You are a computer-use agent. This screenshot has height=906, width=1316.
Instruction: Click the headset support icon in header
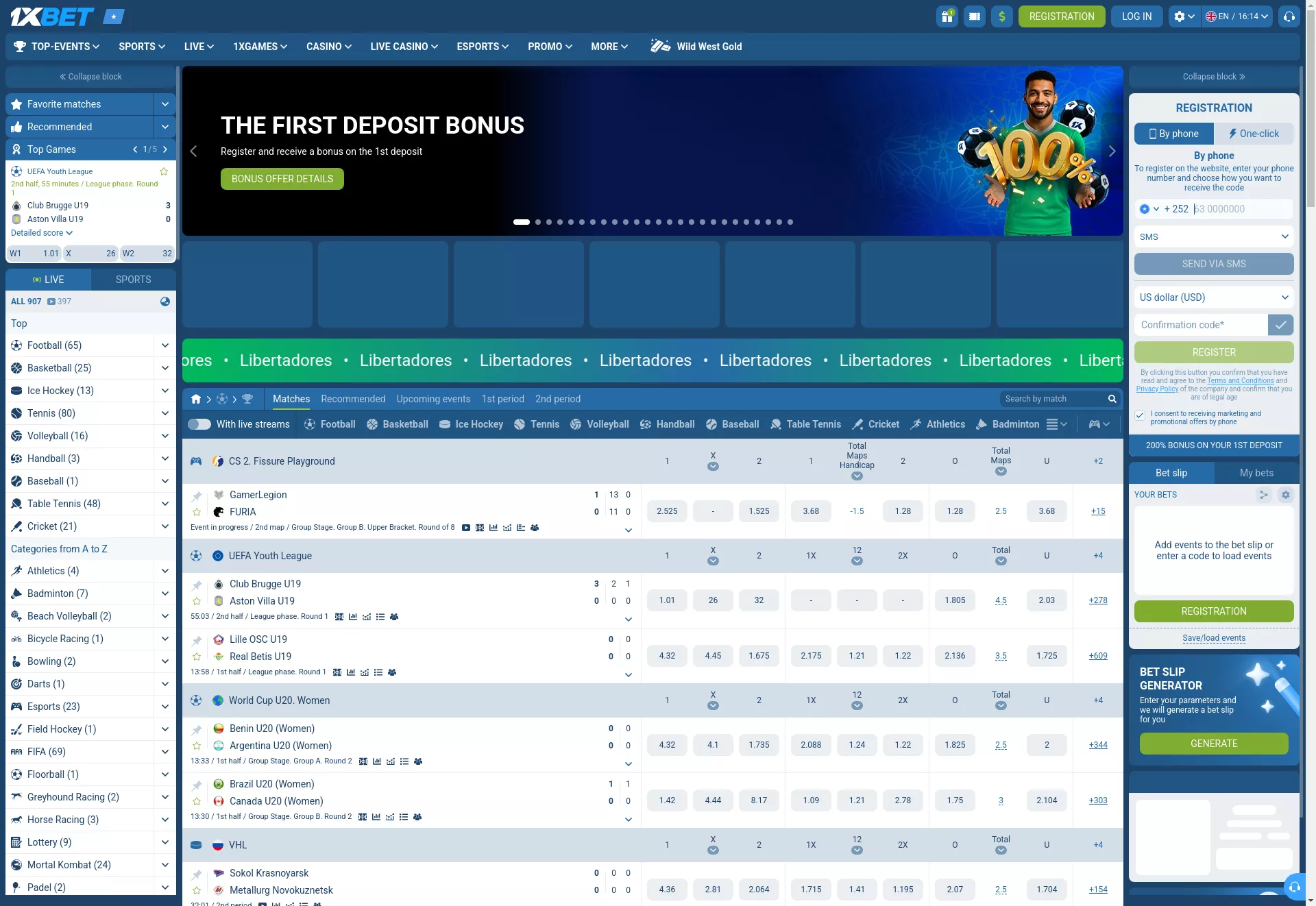click(1289, 16)
